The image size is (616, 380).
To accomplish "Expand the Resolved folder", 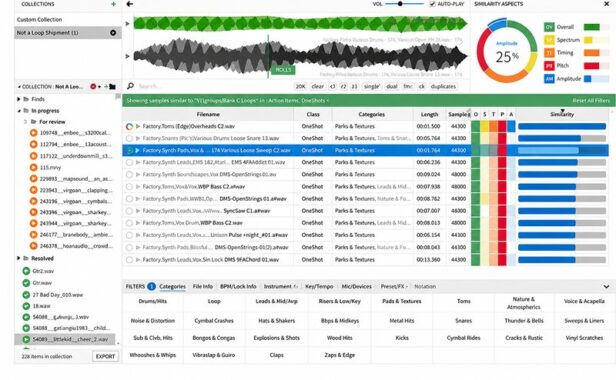I will pos(18,258).
